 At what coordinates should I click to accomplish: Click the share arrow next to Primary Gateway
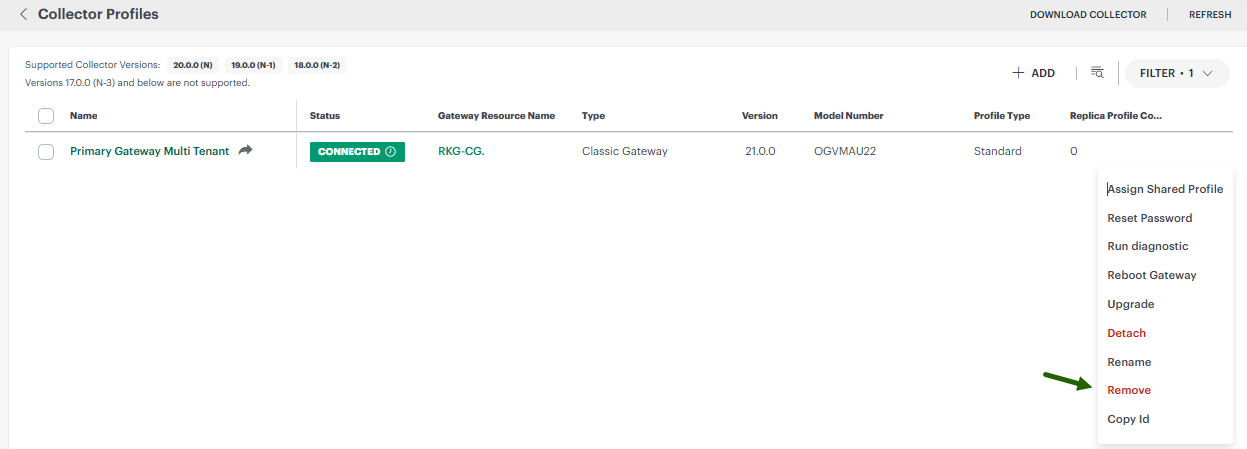click(x=246, y=150)
